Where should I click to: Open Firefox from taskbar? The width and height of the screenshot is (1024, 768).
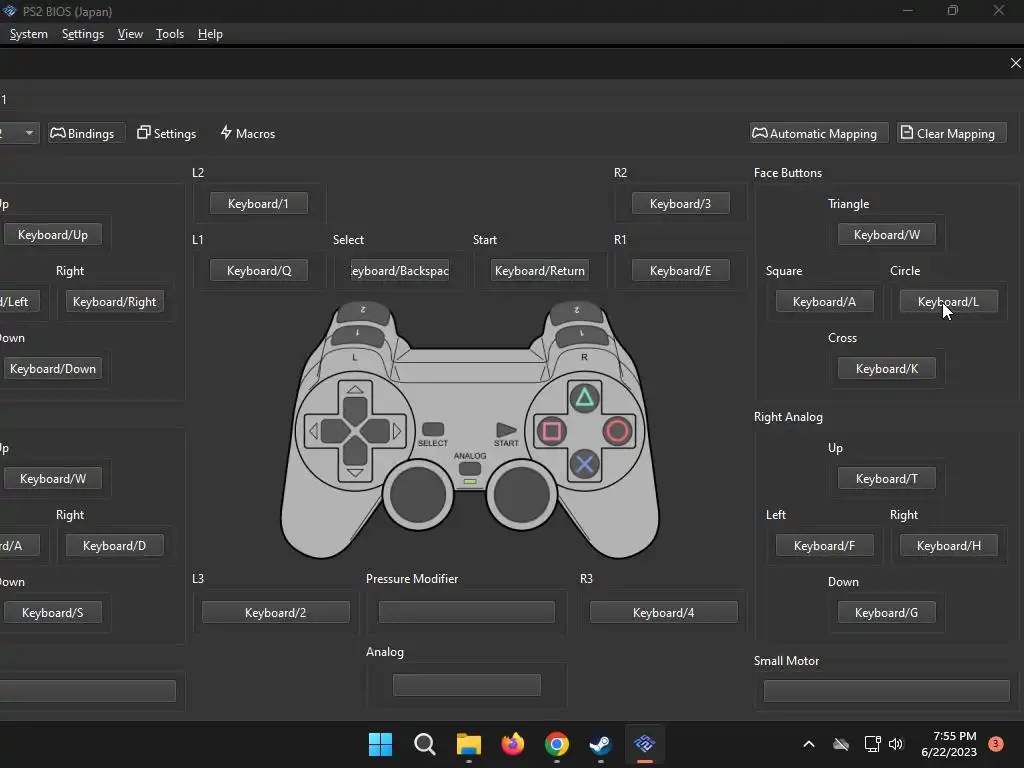pyautogui.click(x=513, y=744)
